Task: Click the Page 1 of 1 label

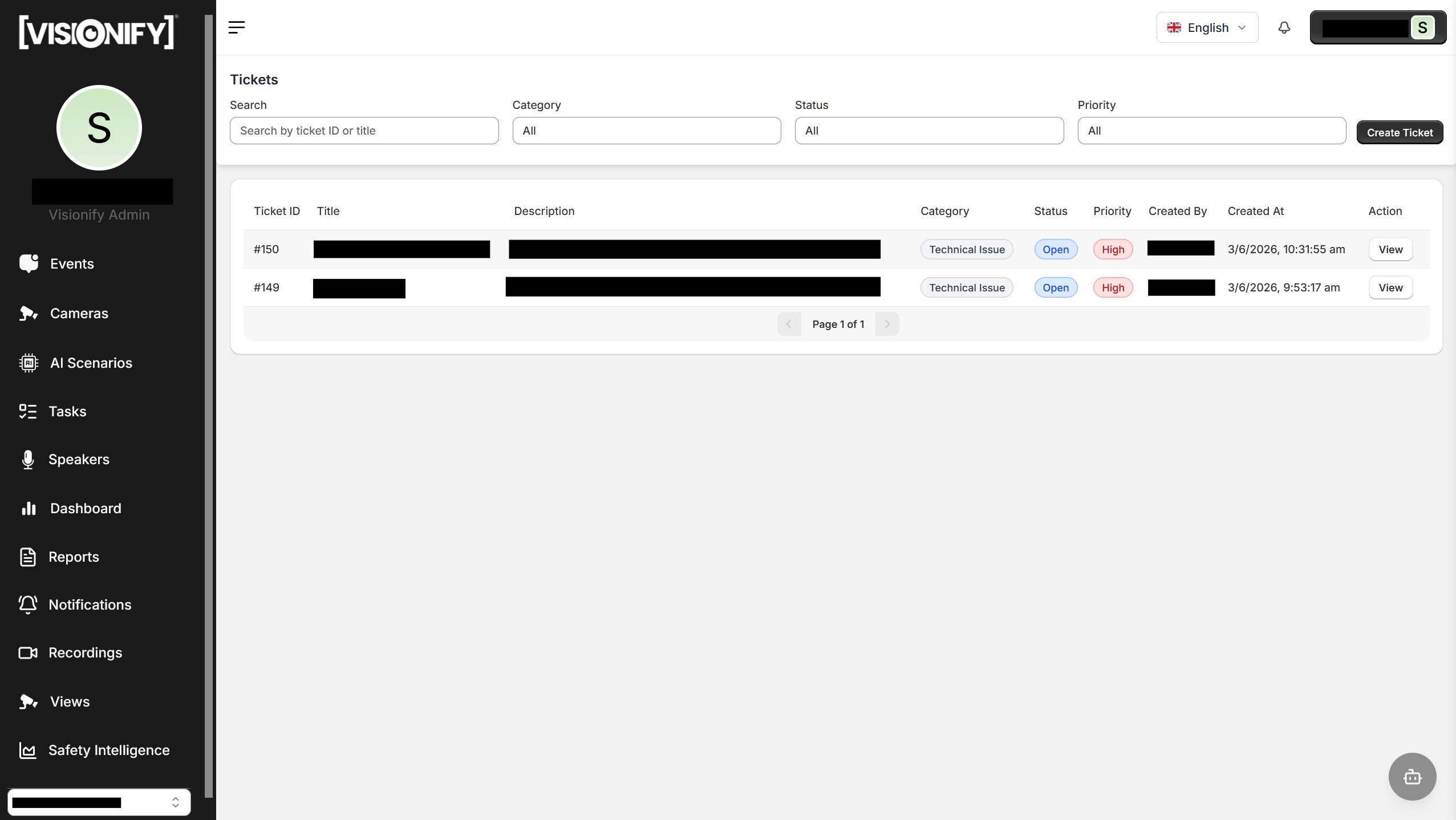Action: pos(838,324)
